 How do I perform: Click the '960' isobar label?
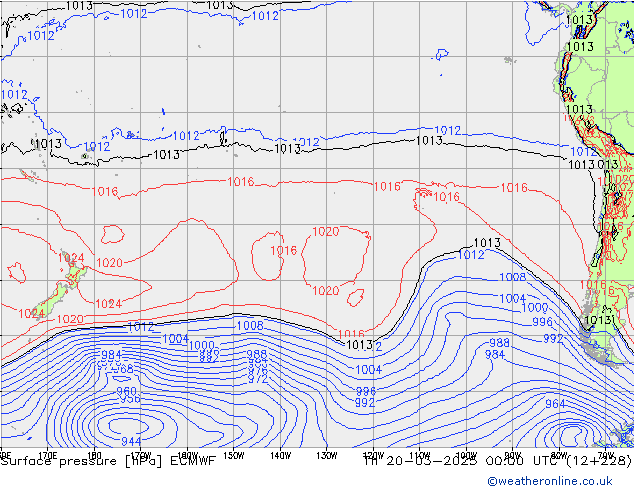click(127, 391)
